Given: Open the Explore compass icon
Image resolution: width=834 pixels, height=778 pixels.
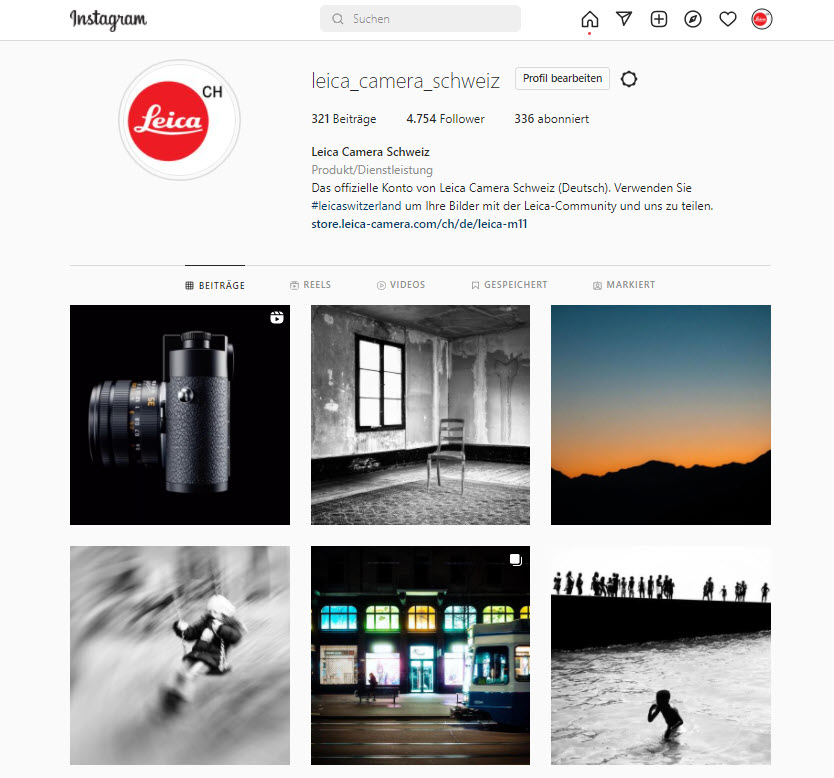Looking at the screenshot, I should 693,19.
